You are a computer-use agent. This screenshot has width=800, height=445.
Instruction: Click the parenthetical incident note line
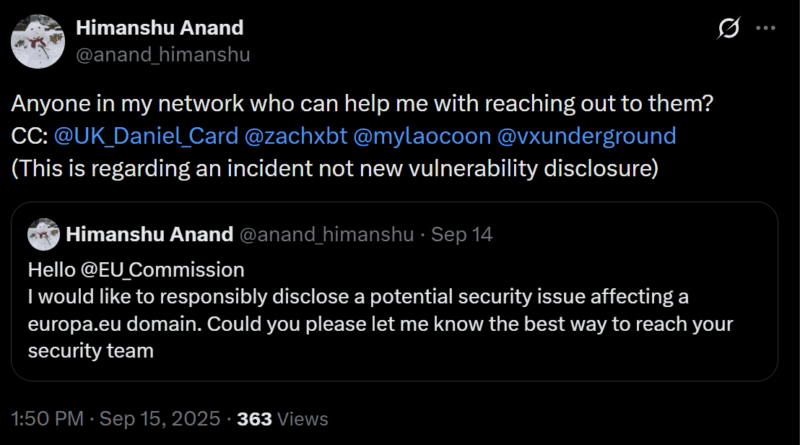coord(334,167)
